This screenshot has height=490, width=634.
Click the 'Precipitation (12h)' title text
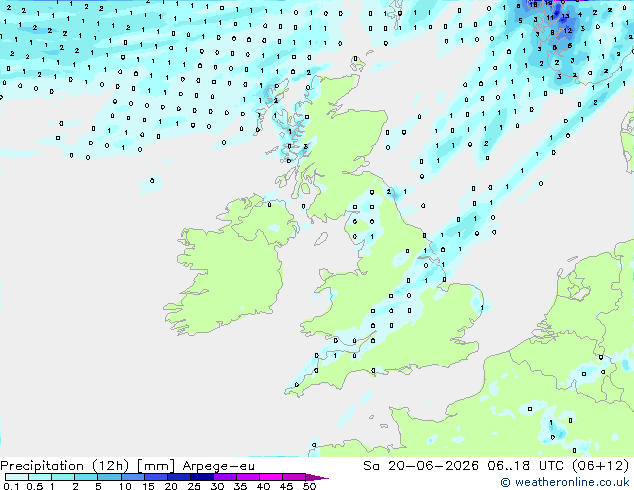[x=65, y=466]
